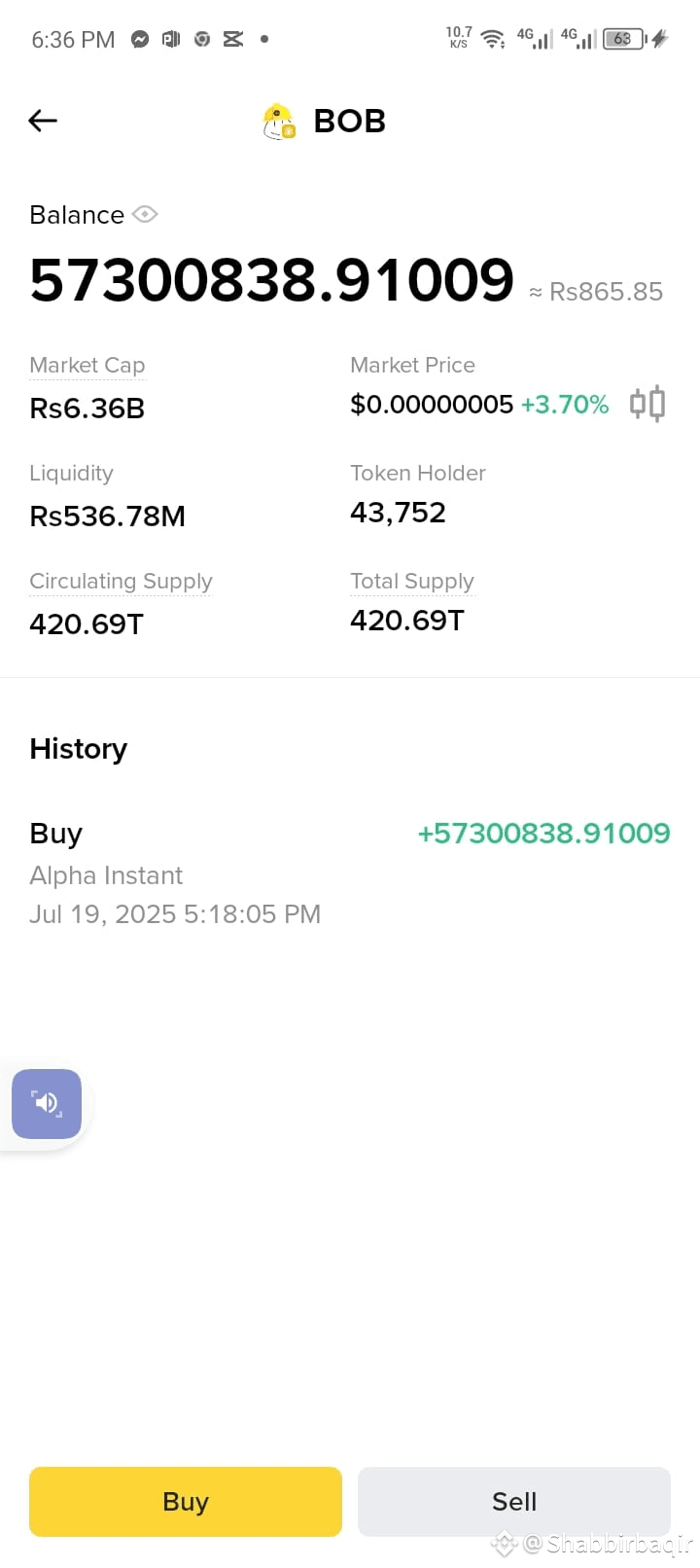Tap the BOB token helmet icon
The height and width of the screenshot is (1568, 700).
[x=279, y=122]
